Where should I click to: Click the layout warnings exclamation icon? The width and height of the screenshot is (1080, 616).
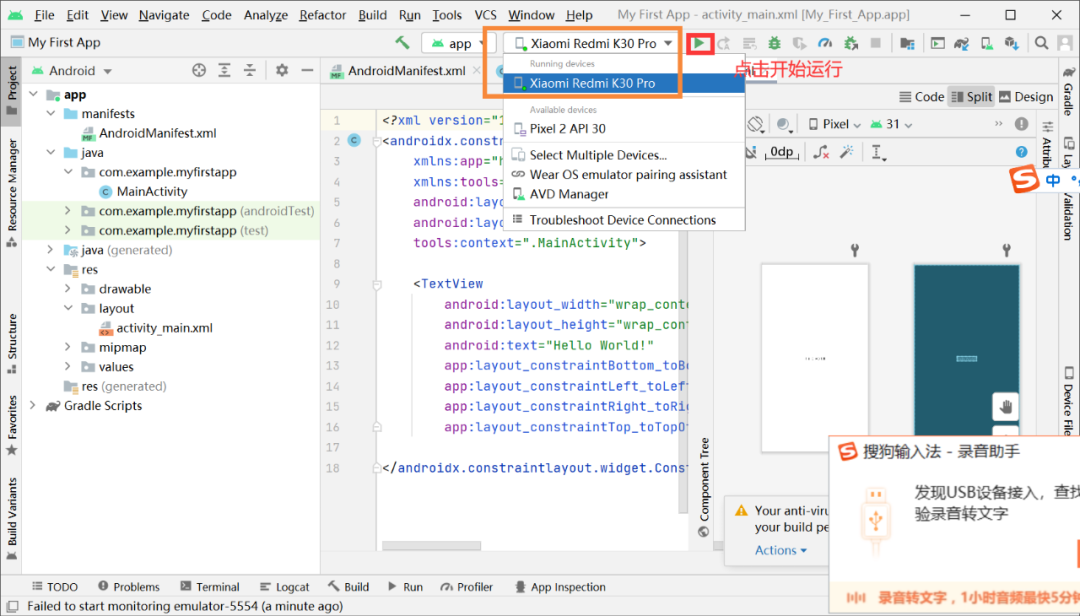(1021, 124)
